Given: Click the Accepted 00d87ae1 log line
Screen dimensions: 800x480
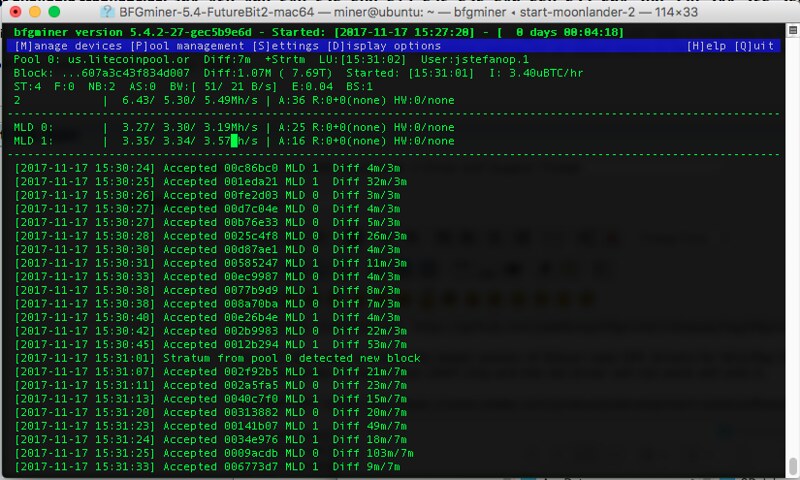Looking at the screenshot, I should tap(207, 249).
